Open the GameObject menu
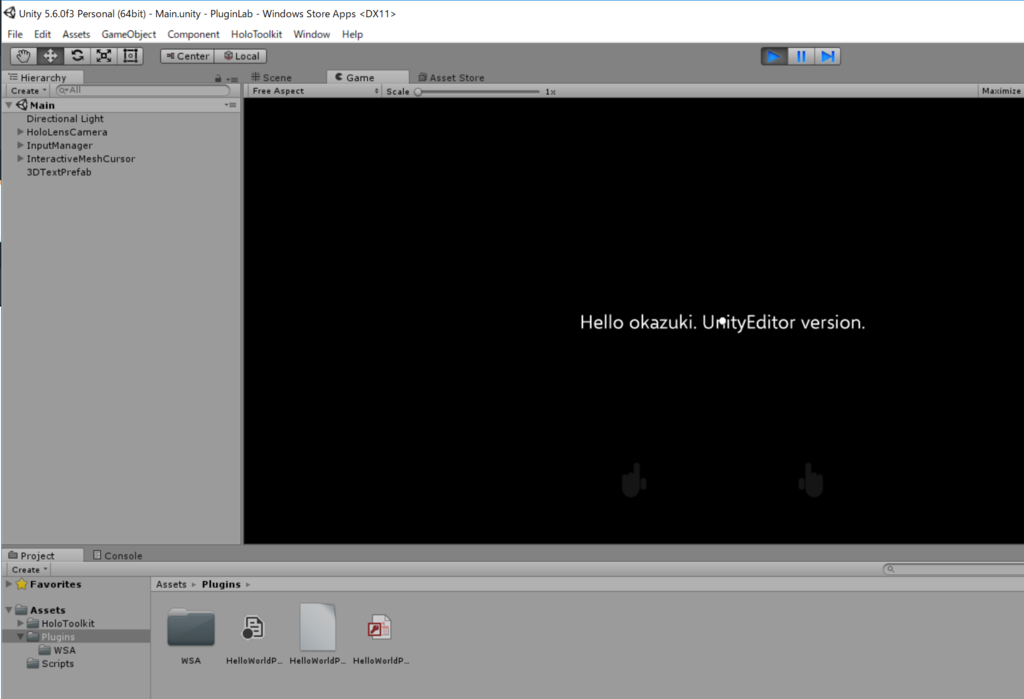This screenshot has height=699, width=1024. point(129,35)
